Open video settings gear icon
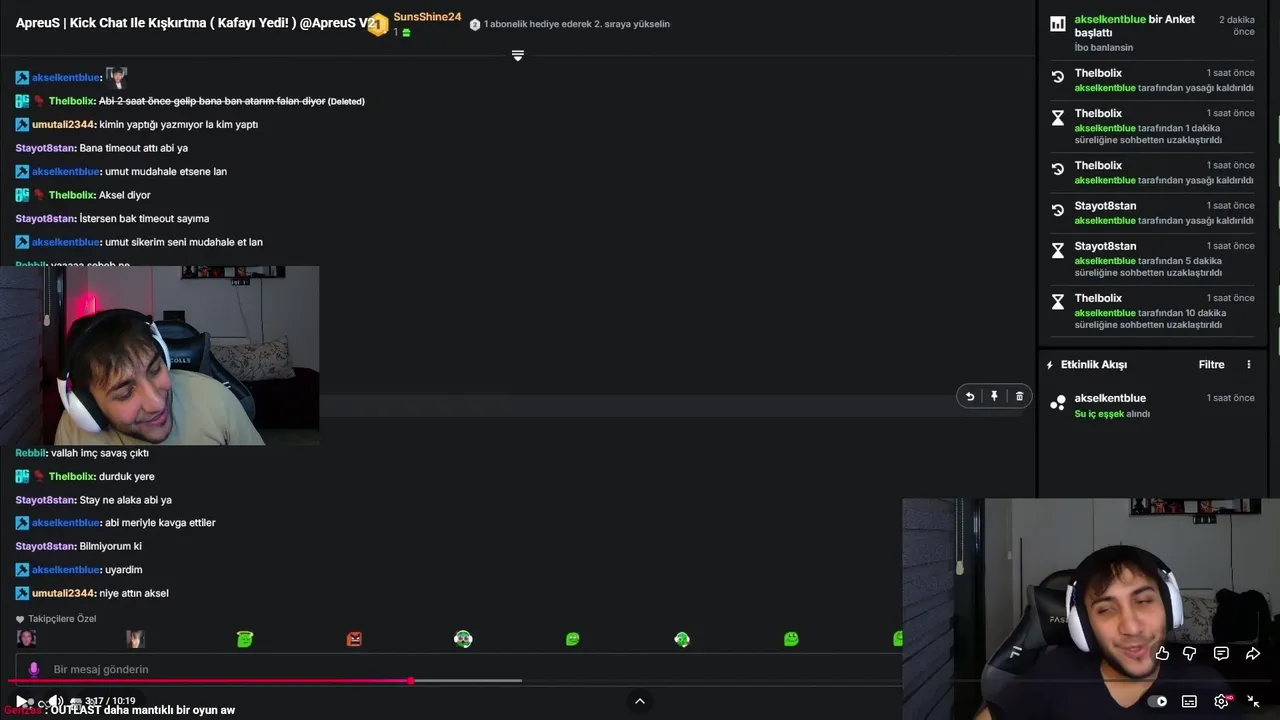The height and width of the screenshot is (720, 1280). pos(1221,701)
